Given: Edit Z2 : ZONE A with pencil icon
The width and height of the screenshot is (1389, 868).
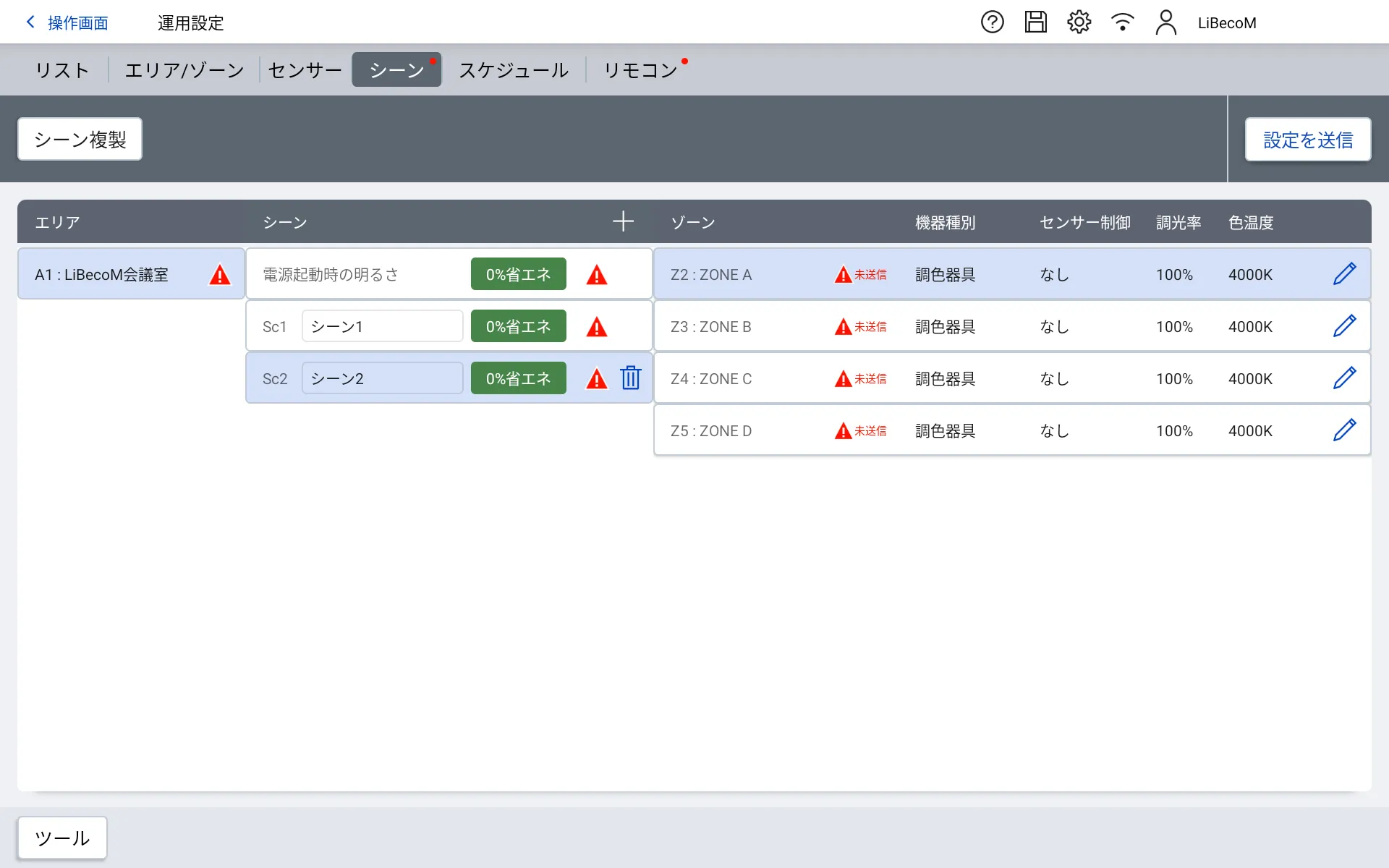Looking at the screenshot, I should (1344, 274).
